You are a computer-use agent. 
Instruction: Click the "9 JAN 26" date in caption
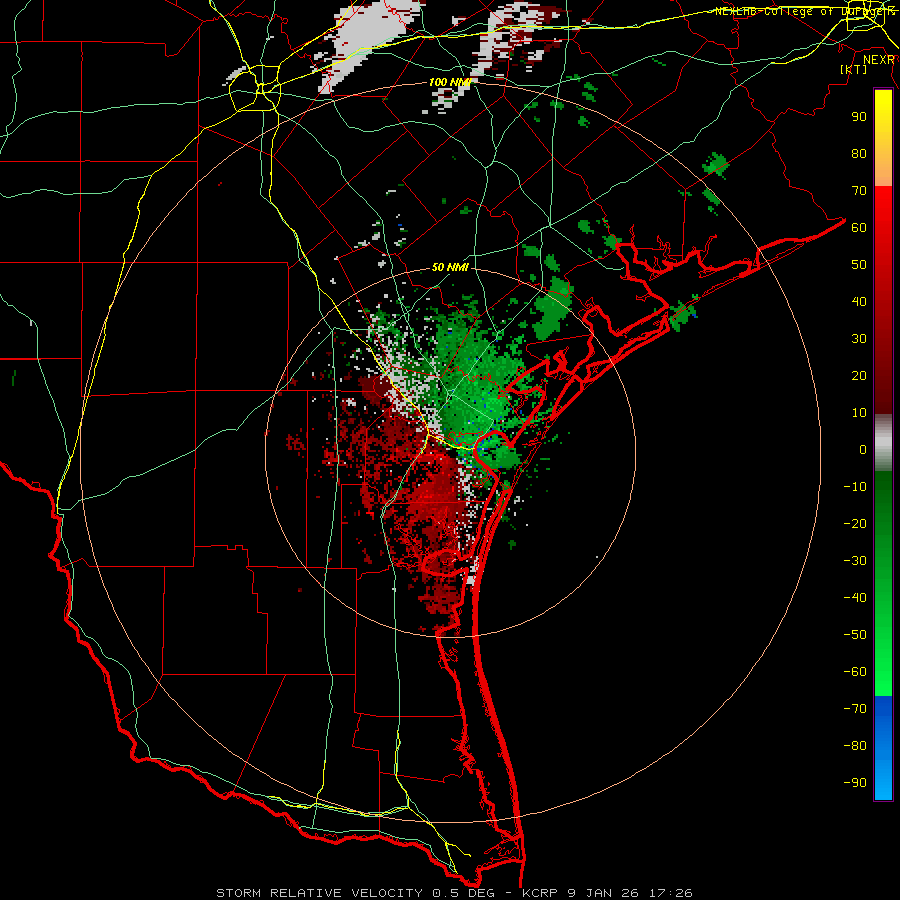(604, 893)
